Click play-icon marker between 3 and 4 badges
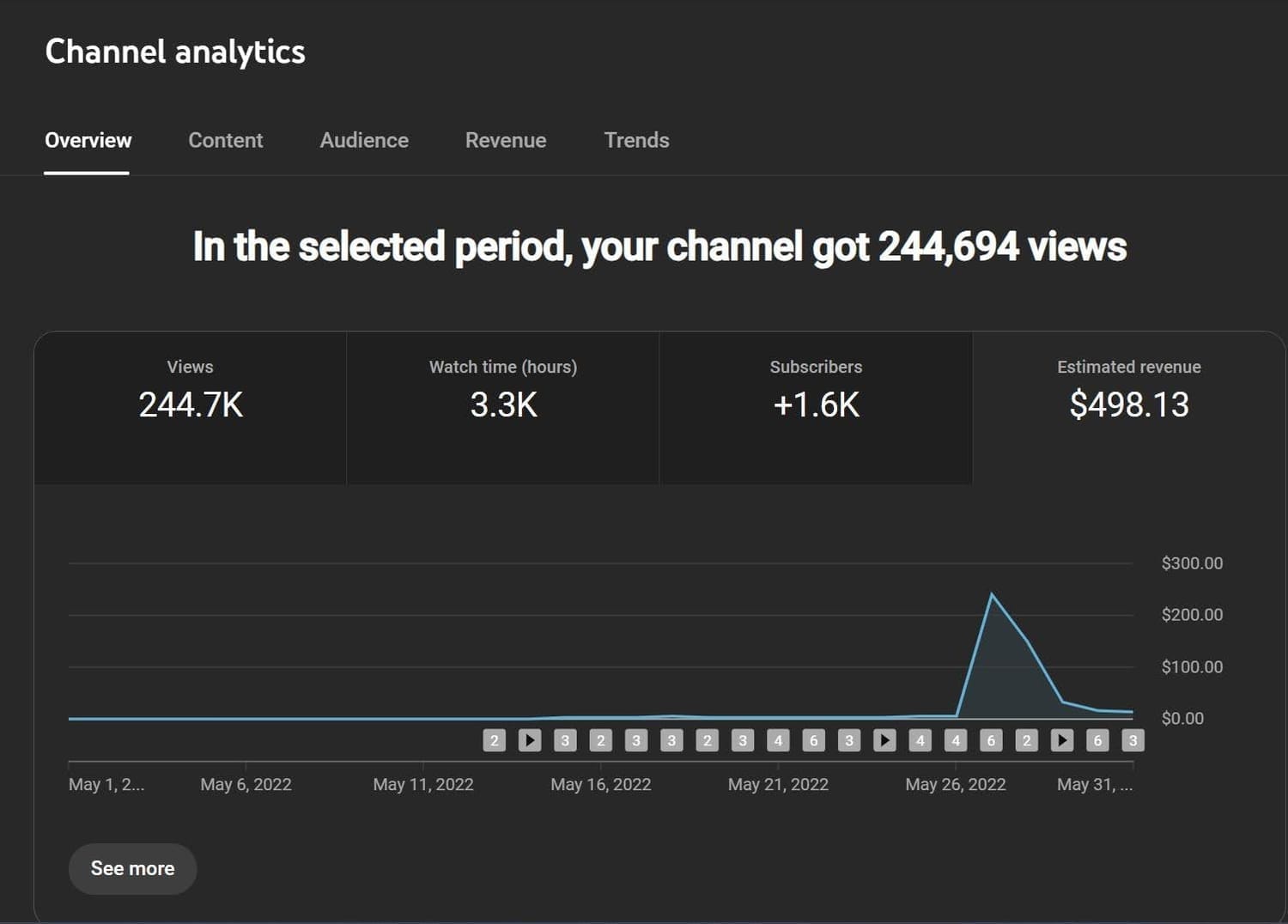This screenshot has width=1288, height=924. [x=884, y=740]
